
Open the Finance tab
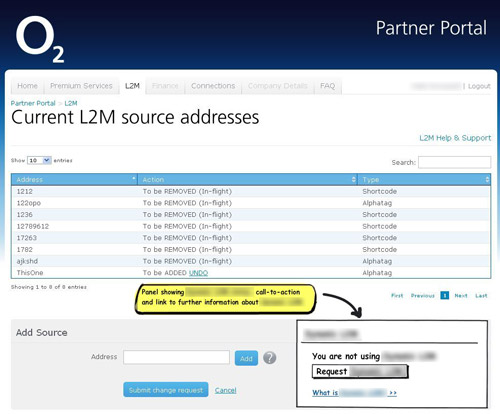click(165, 86)
